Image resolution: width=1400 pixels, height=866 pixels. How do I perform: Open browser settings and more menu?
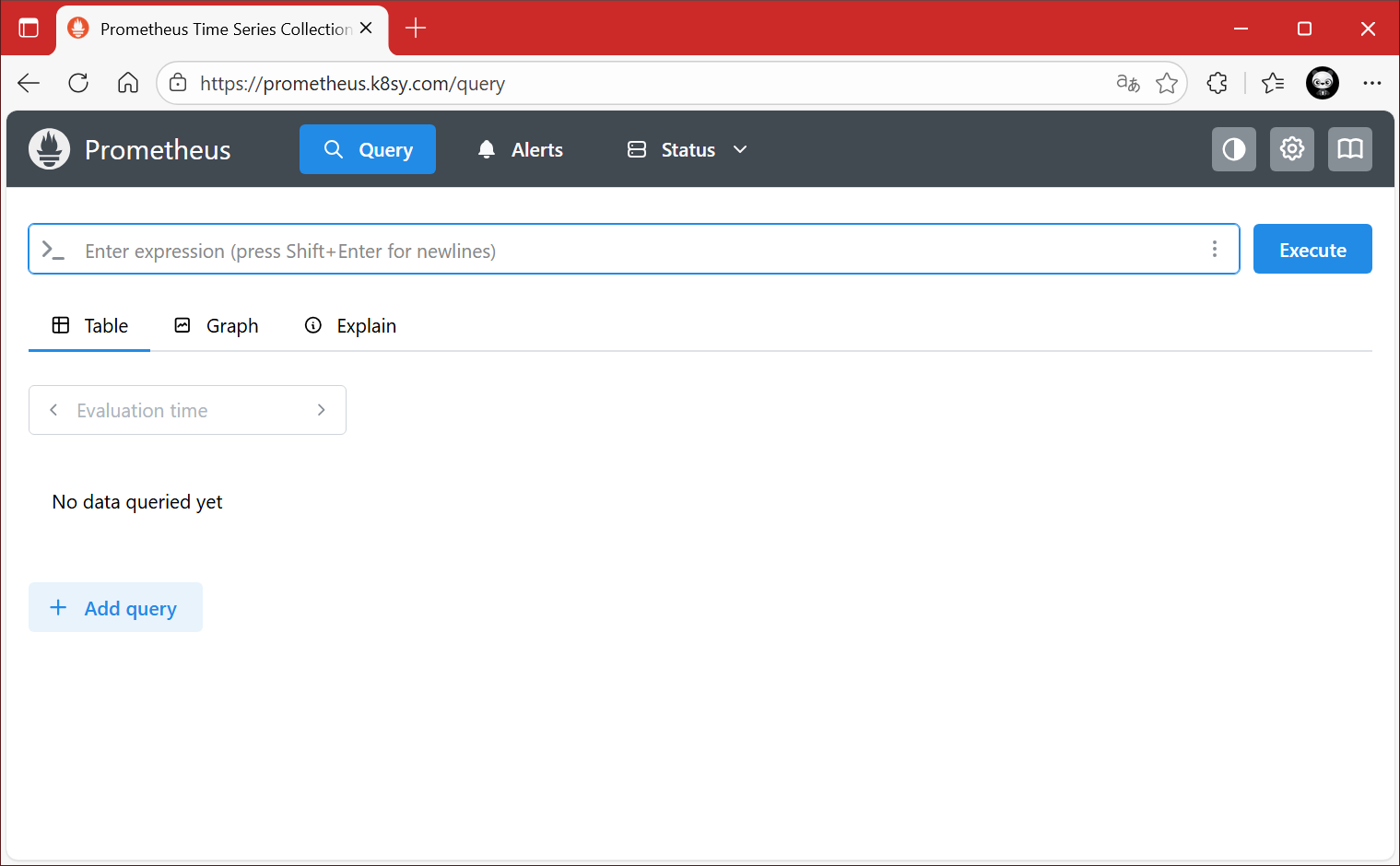(1372, 83)
